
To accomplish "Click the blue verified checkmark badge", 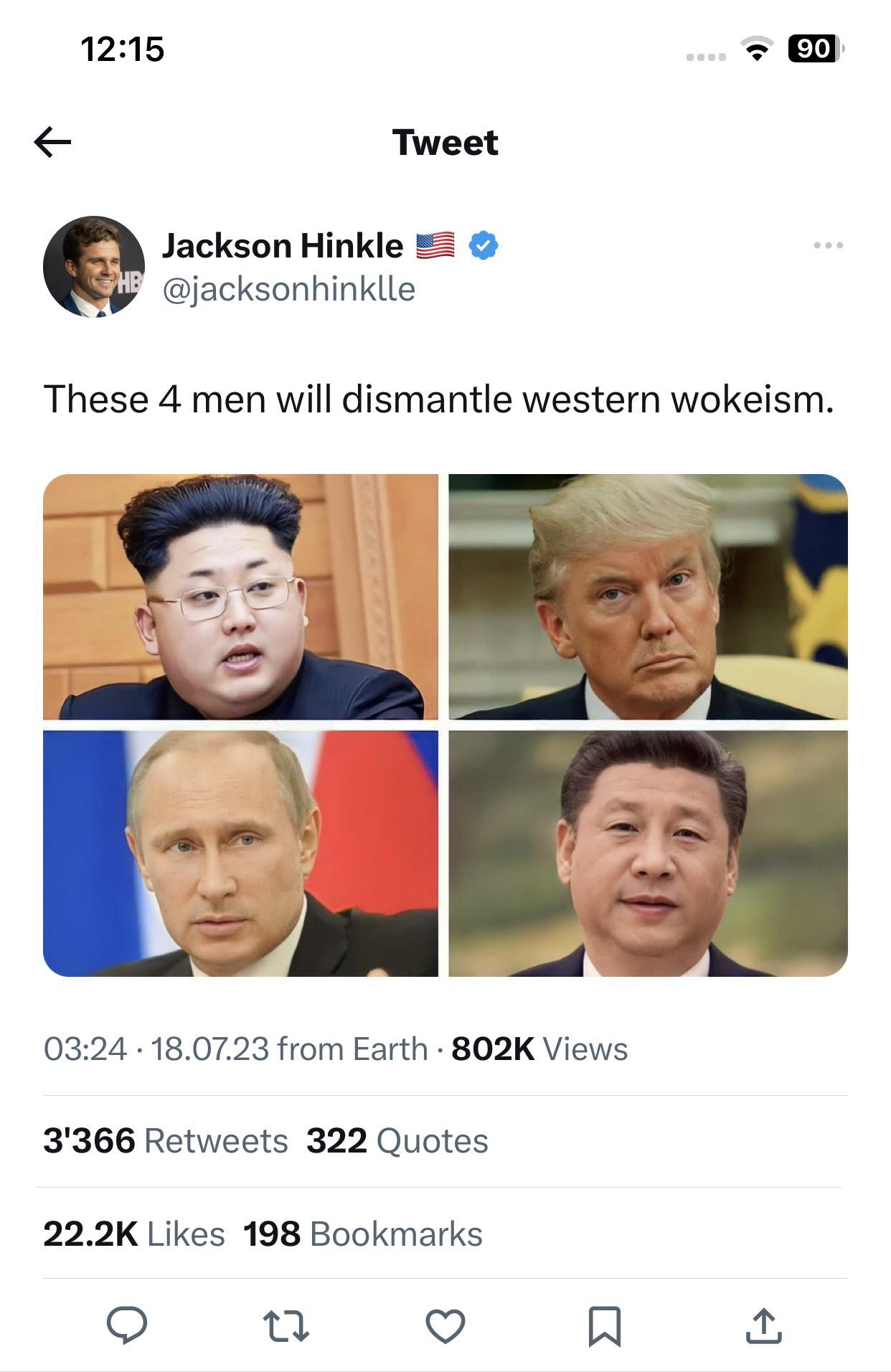I will click(x=484, y=245).
